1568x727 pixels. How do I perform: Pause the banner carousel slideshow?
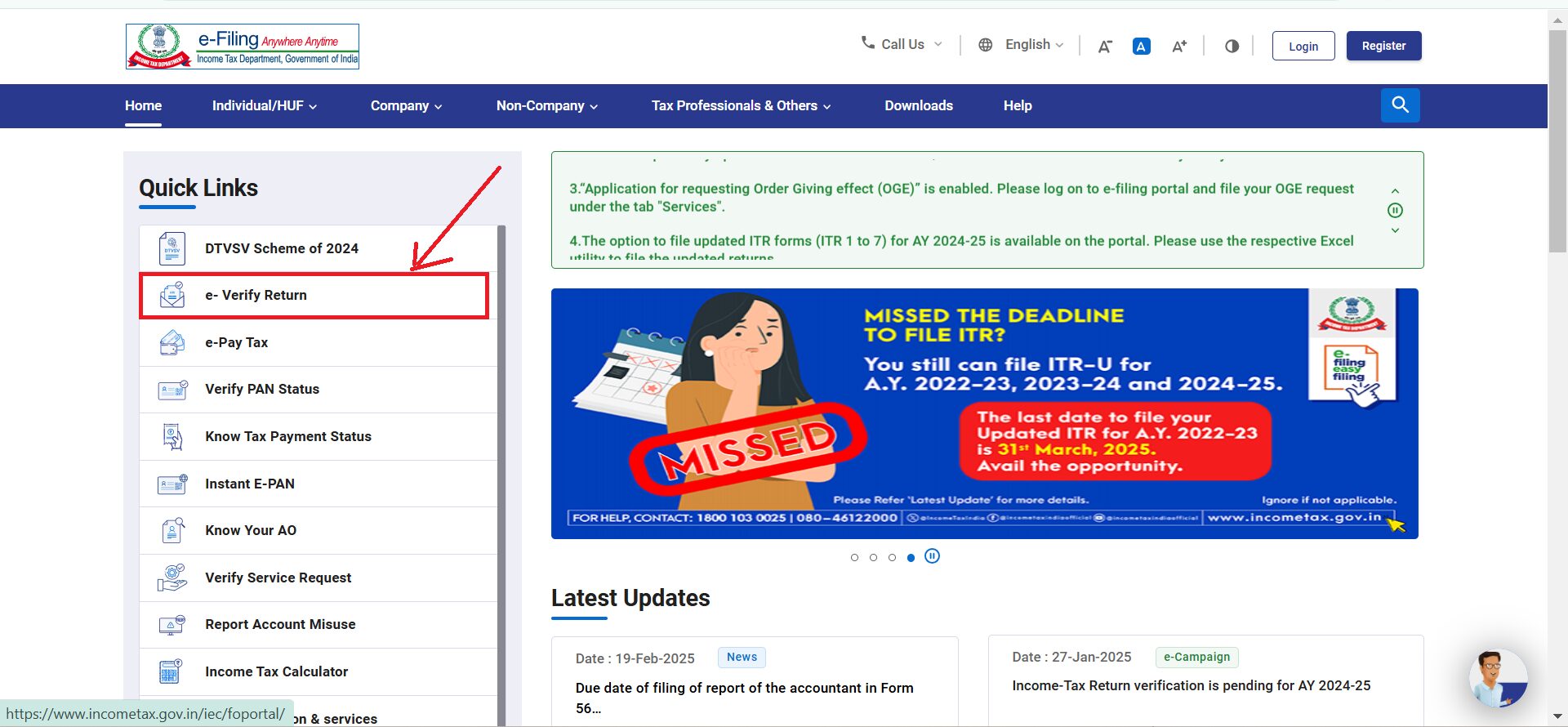[932, 556]
